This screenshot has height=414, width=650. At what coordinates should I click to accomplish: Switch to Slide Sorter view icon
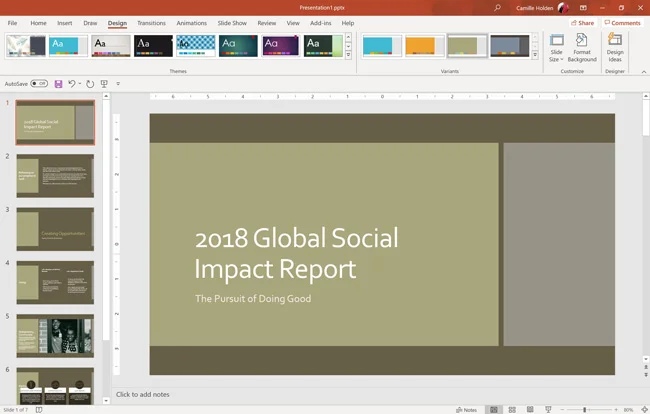coord(512,410)
